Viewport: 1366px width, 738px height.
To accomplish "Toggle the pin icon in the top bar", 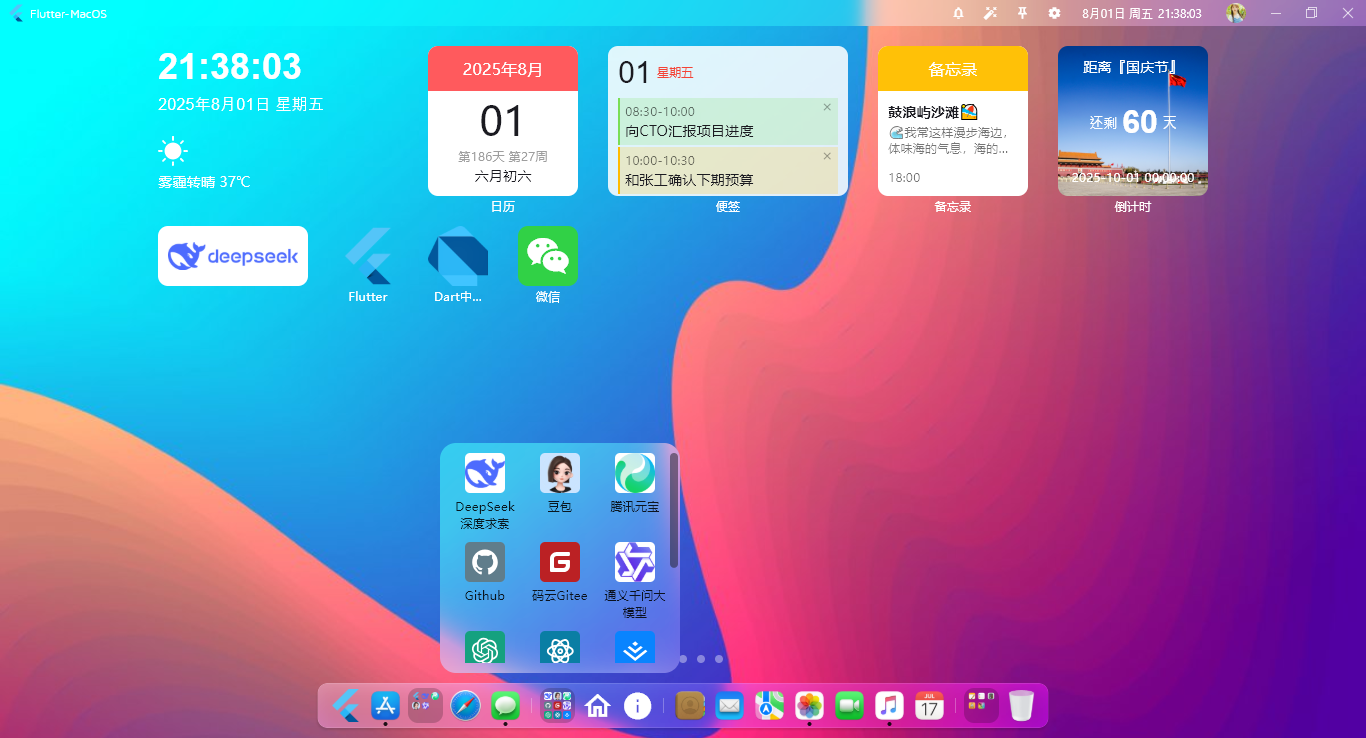I will click(1022, 13).
